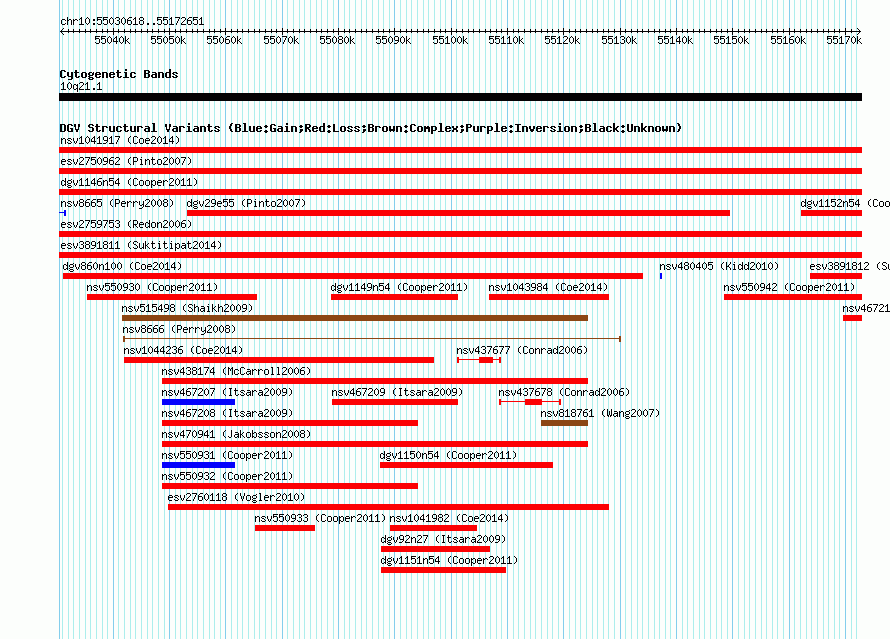The width and height of the screenshot is (890, 639).
Task: Select nsv1044236 (Coe2014) label
Action: [x=183, y=350]
